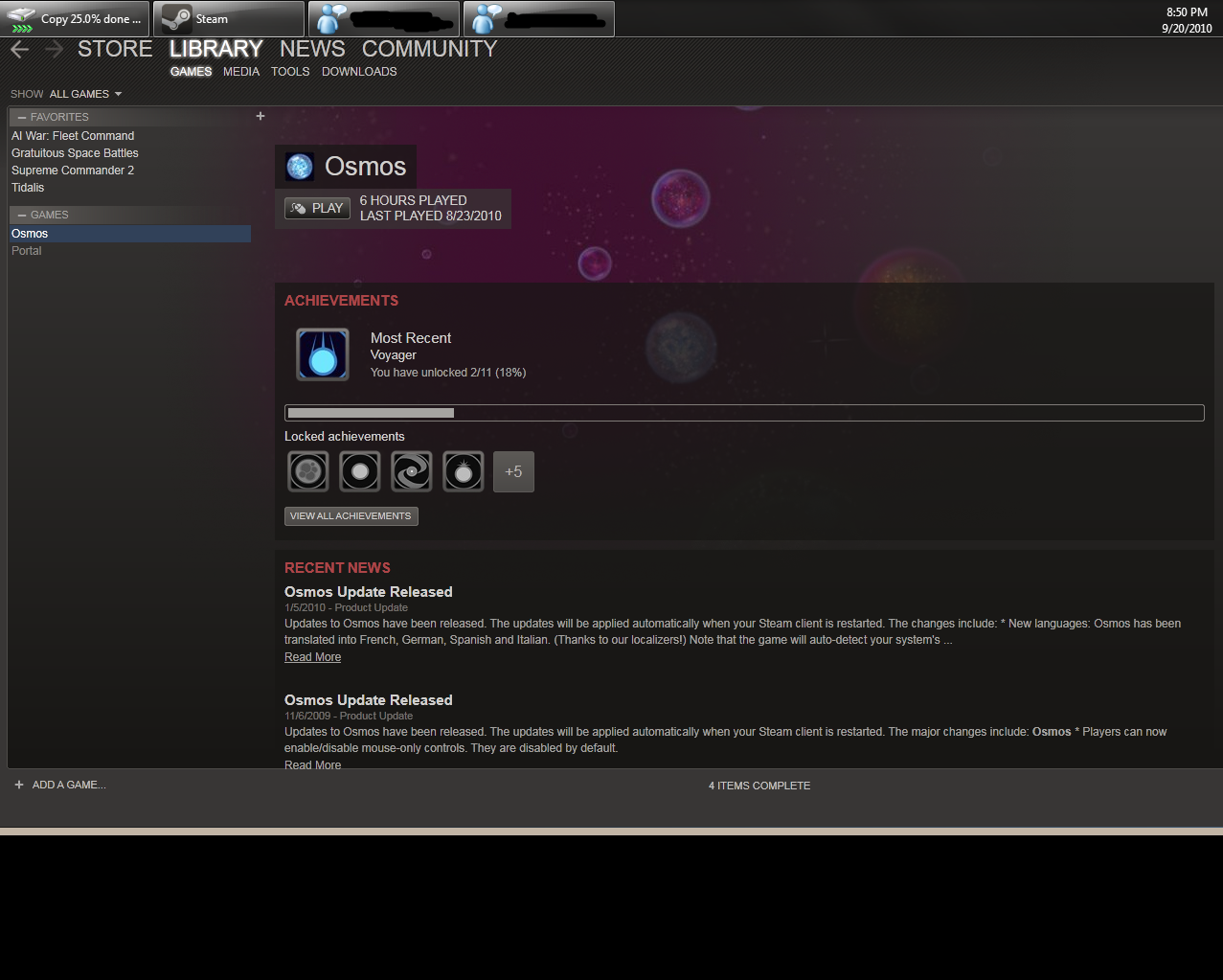
Task: Click the forward navigation arrow
Action: pos(54,50)
